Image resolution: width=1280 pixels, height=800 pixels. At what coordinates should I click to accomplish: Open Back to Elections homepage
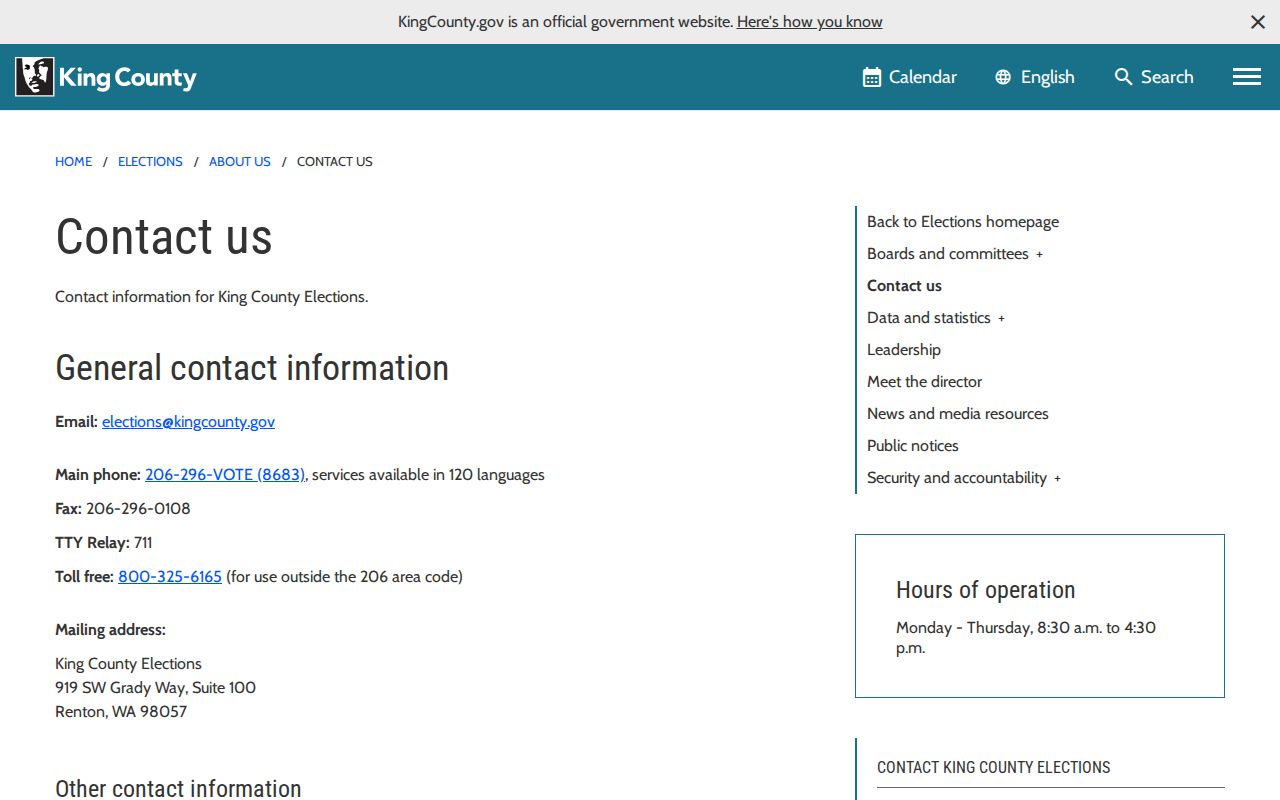[963, 222]
